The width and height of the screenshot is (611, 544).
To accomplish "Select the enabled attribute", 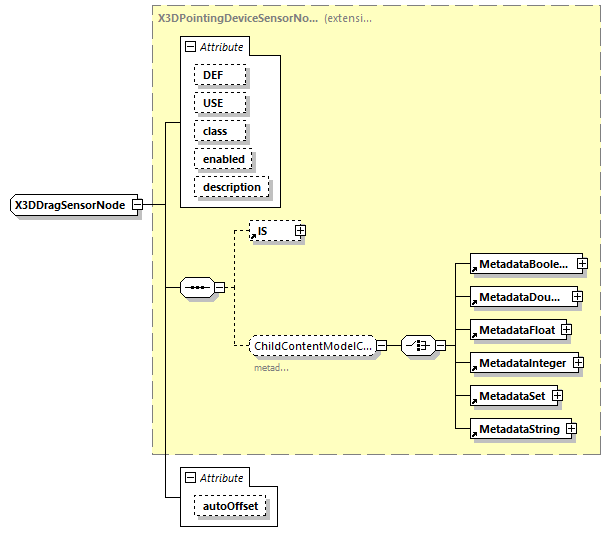I will (x=223, y=159).
